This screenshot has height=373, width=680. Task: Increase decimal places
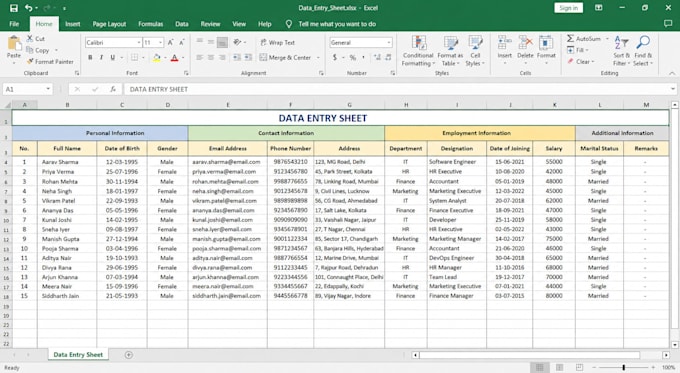[x=377, y=57]
